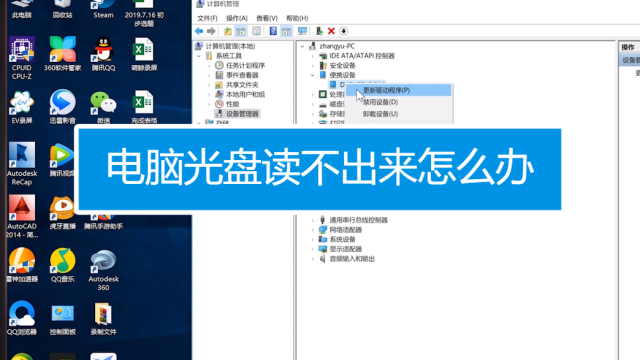Open the 帮助(H) menu
640x360 pixels.
pos(297,18)
